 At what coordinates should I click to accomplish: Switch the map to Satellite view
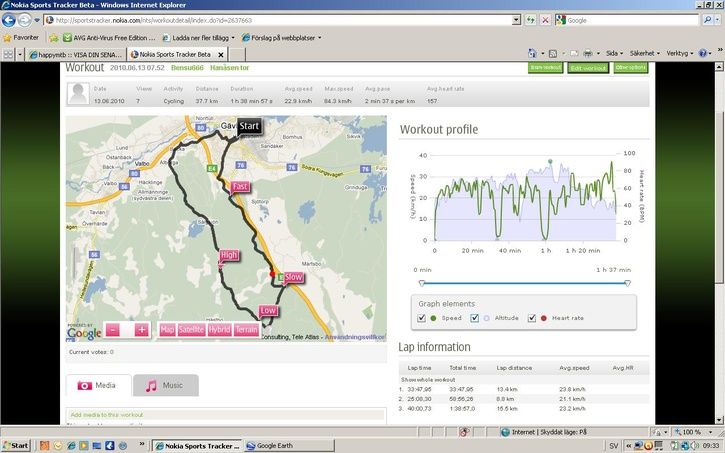[x=191, y=330]
